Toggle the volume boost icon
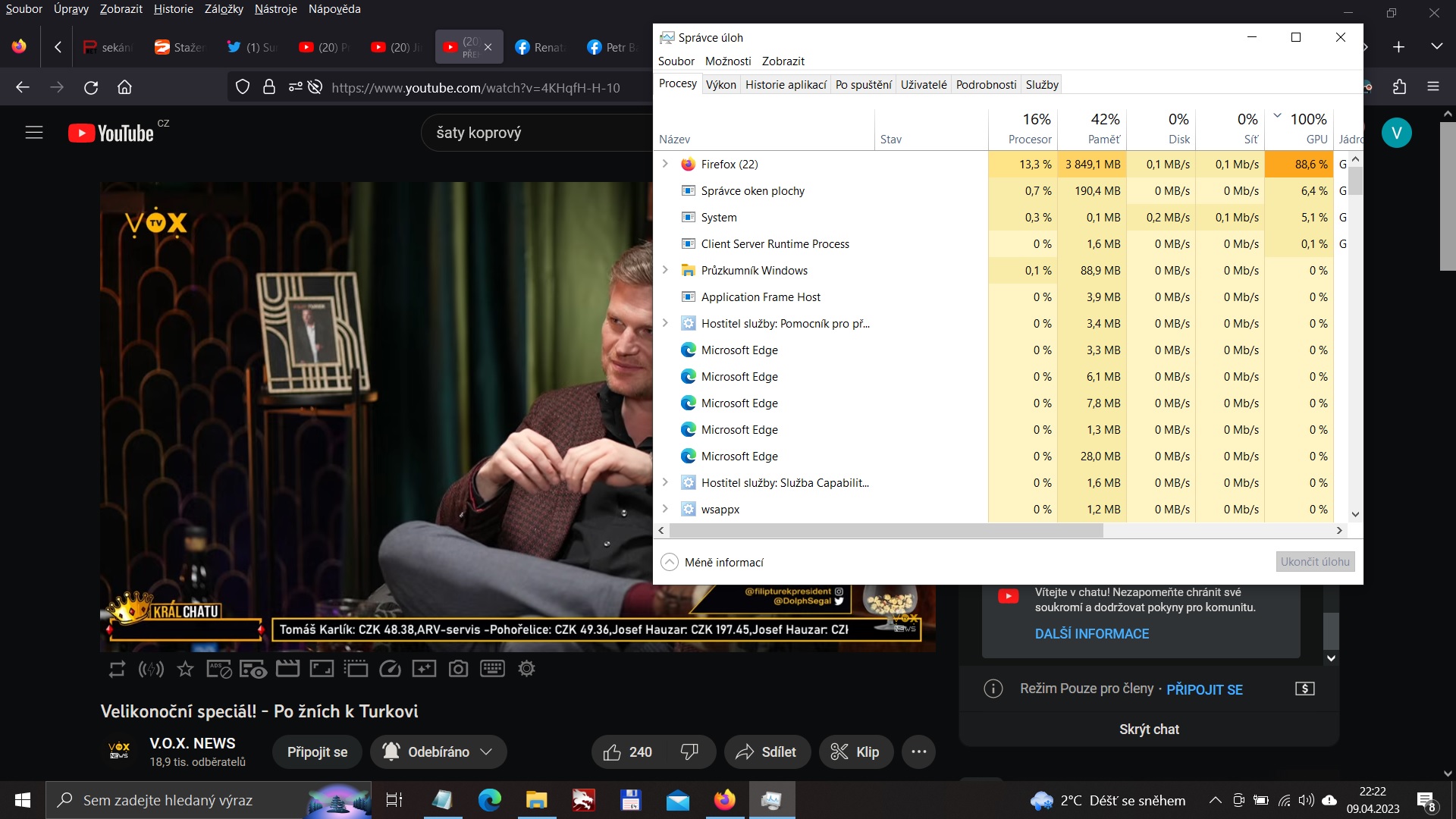The image size is (1456, 819). (x=151, y=669)
